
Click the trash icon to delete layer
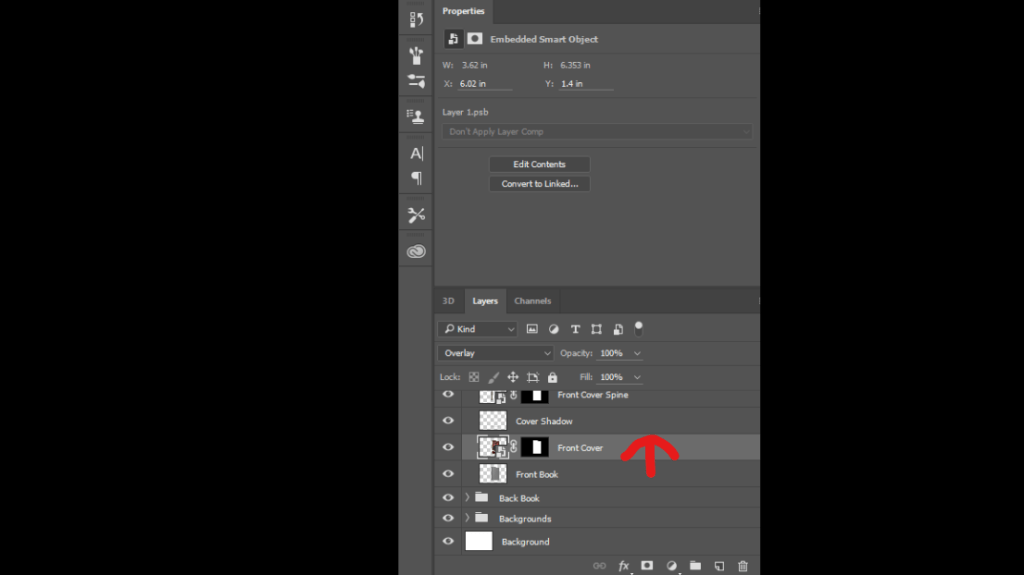(x=742, y=566)
